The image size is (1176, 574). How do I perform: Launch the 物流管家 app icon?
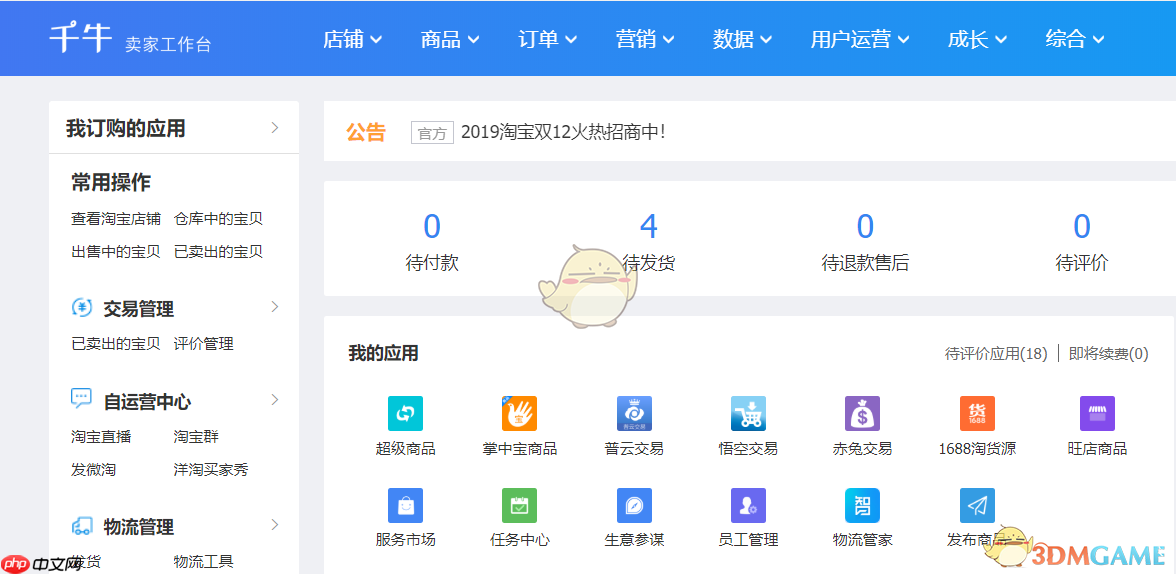(x=862, y=506)
